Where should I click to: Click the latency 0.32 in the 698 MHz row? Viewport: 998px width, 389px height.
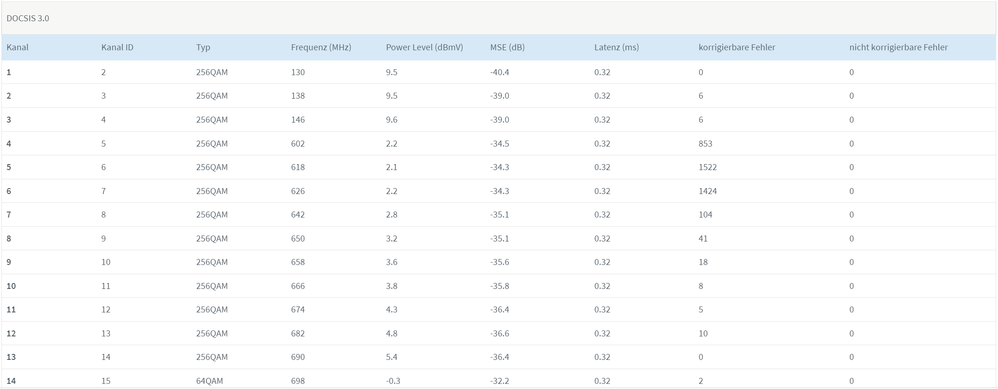(x=602, y=381)
